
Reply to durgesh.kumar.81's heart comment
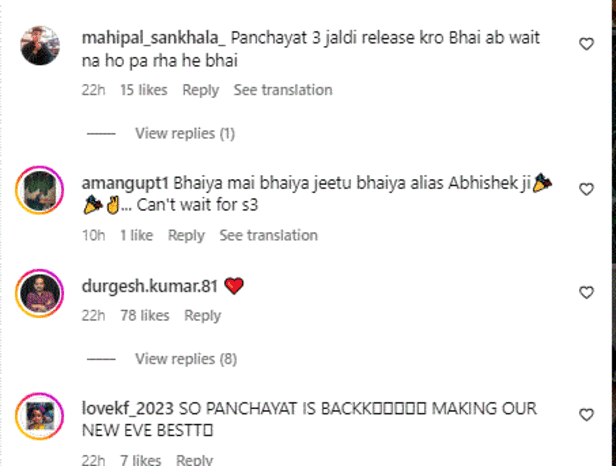tap(203, 316)
